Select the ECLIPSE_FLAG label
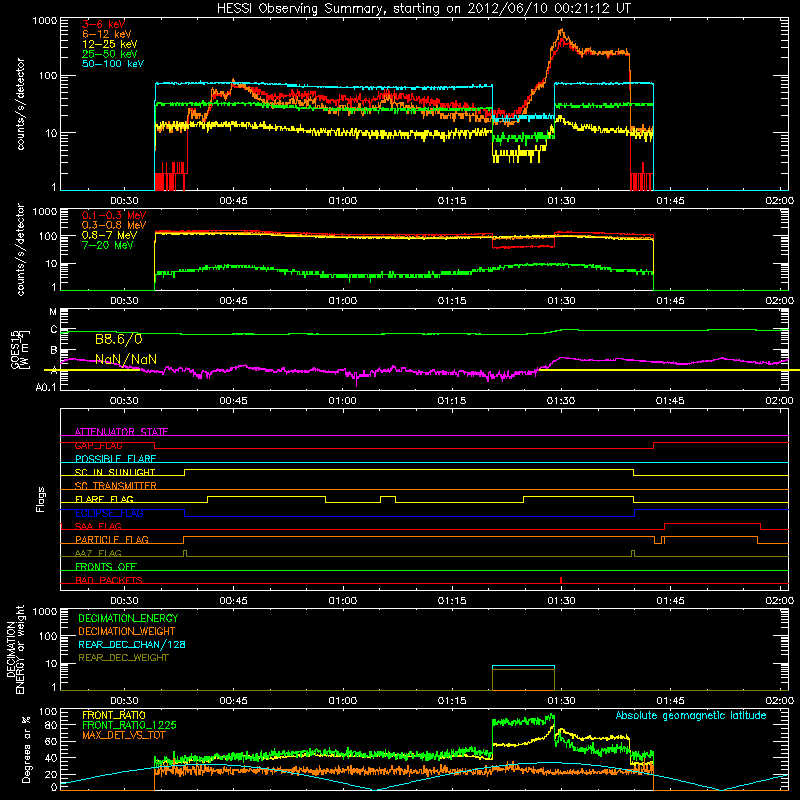 pyautogui.click(x=109, y=513)
